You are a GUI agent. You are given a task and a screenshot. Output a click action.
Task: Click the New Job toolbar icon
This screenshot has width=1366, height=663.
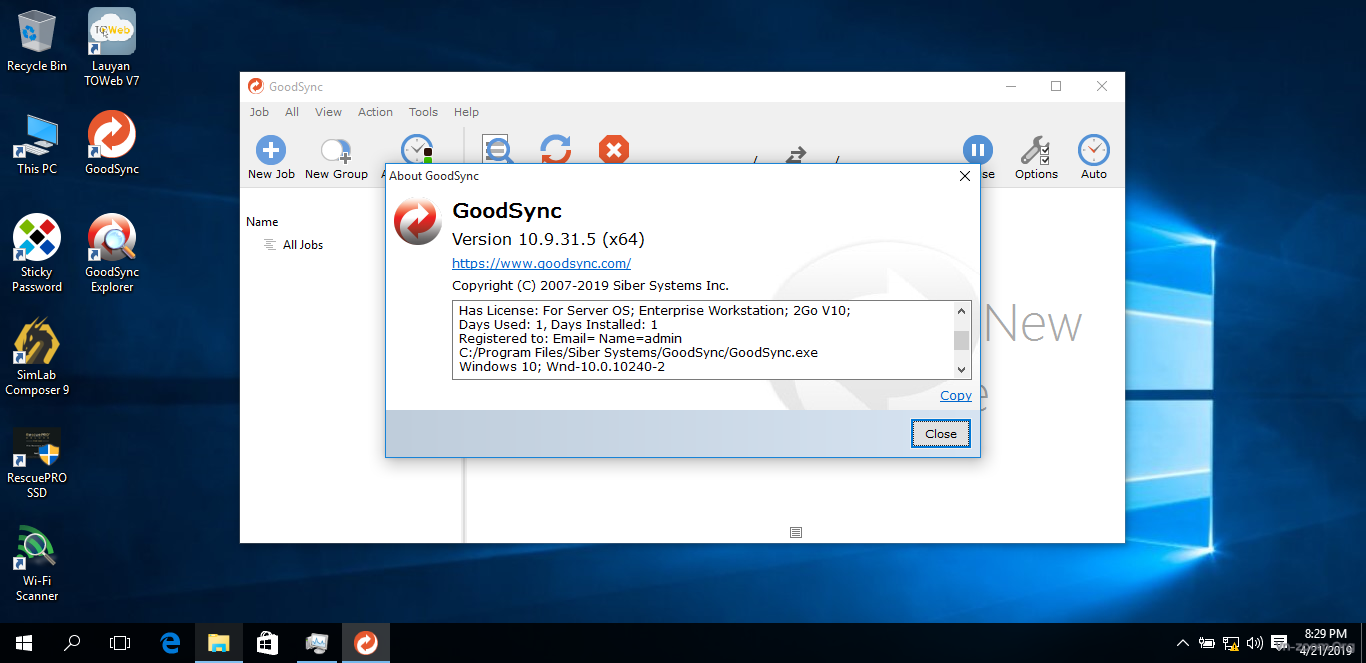[x=271, y=151]
